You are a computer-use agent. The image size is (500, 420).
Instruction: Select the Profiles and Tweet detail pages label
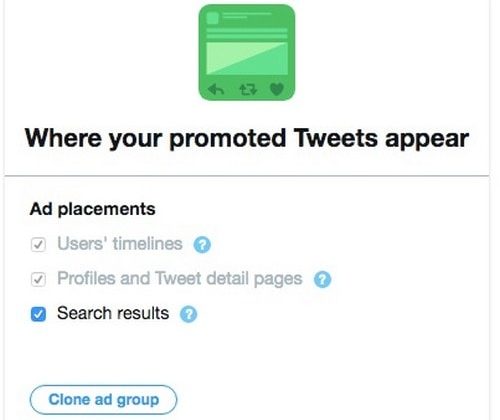pos(180,279)
